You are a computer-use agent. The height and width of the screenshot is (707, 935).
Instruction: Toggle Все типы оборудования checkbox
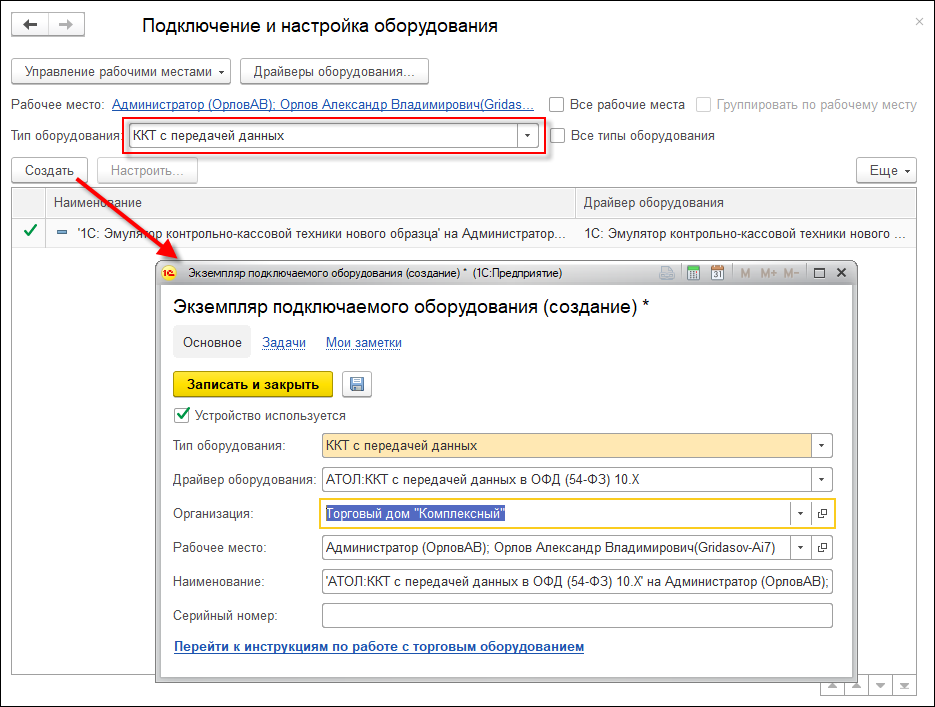click(557, 136)
